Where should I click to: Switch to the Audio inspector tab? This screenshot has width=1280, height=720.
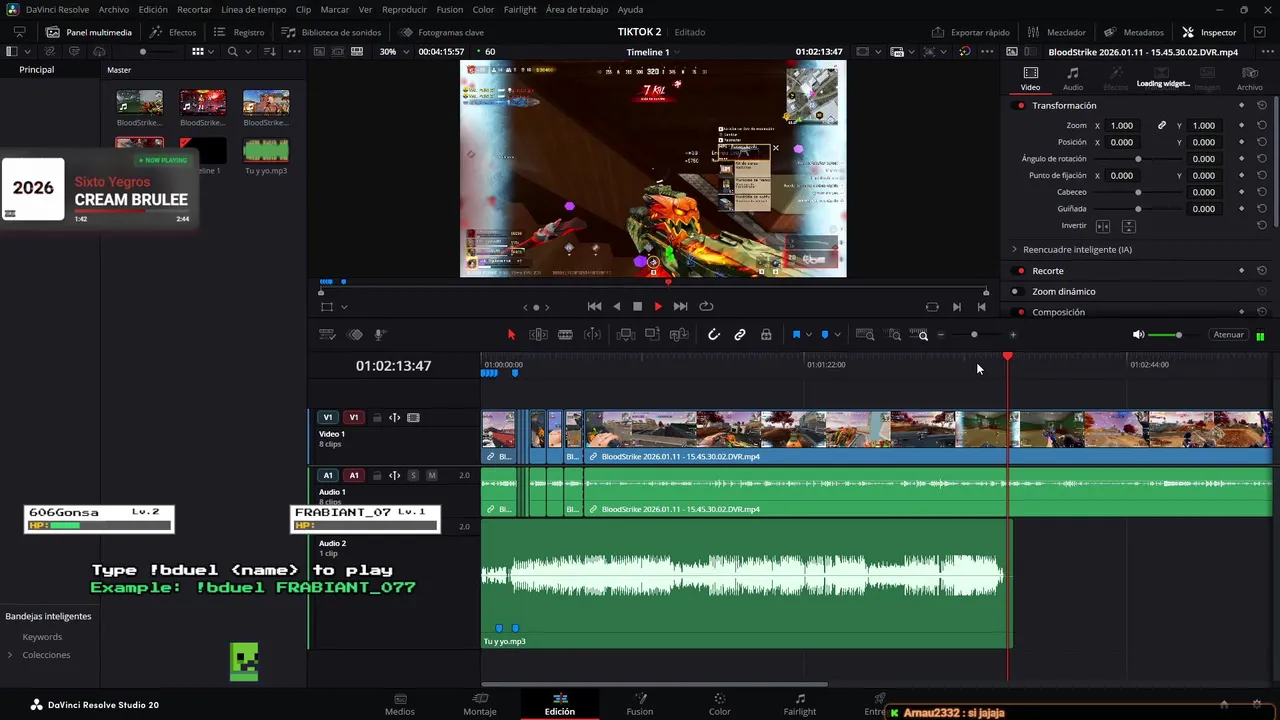pyautogui.click(x=1072, y=79)
